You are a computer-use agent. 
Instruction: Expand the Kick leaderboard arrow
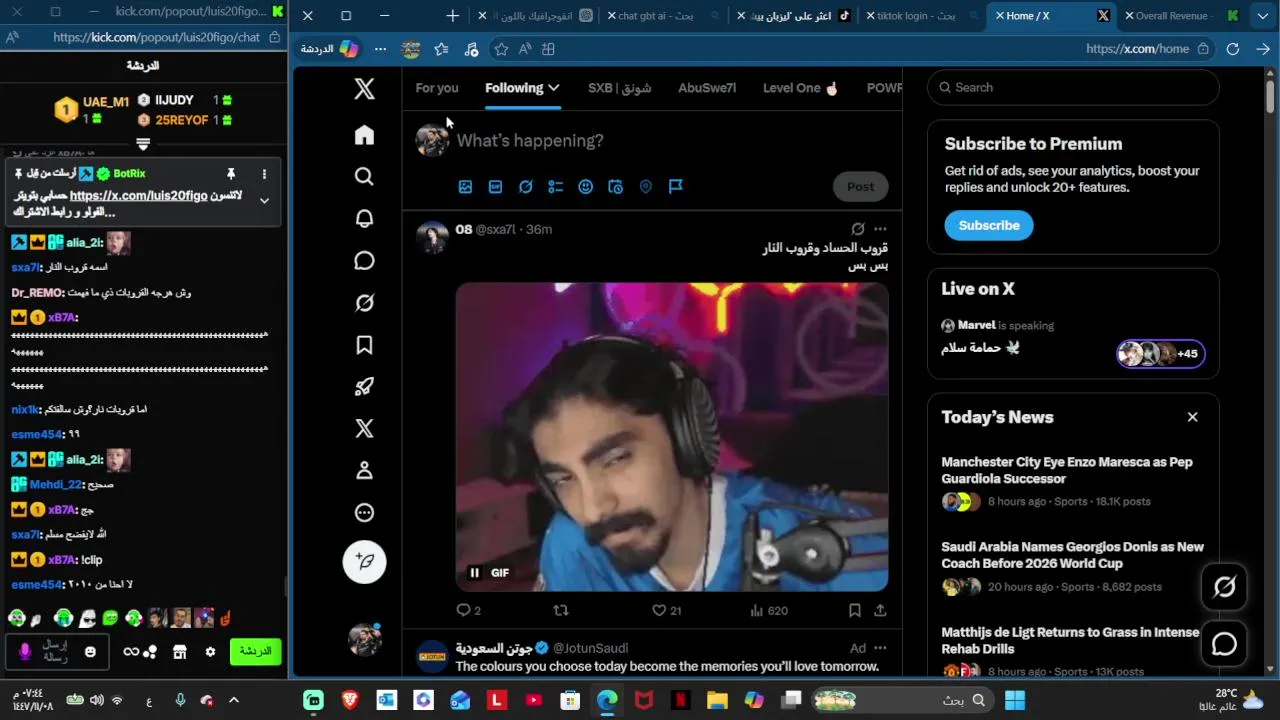[143, 145]
